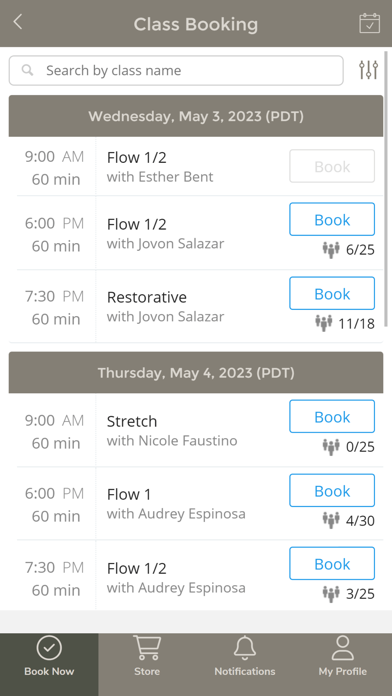Book the Stretch class with Nicole Faustino
Viewport: 392px width, 696px height.
click(x=332, y=416)
